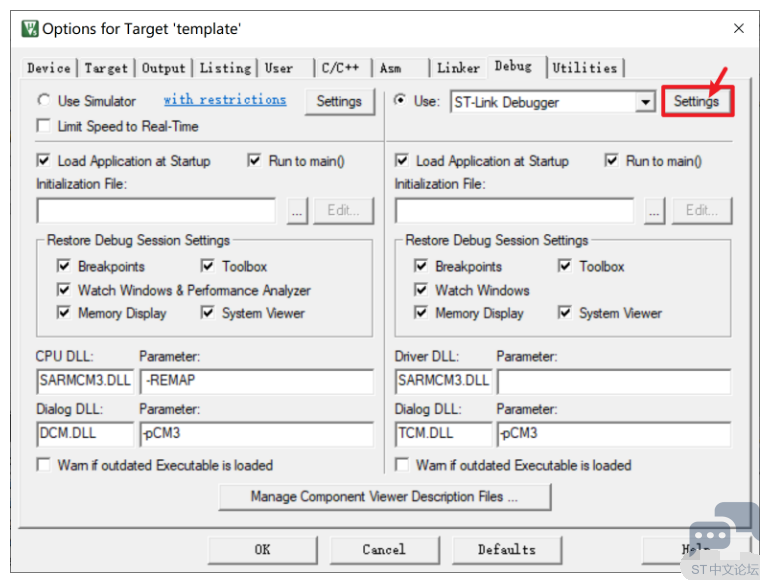This screenshot has width=768, height=585.
Task: Click debugger Initialization File field
Action: pos(514,211)
